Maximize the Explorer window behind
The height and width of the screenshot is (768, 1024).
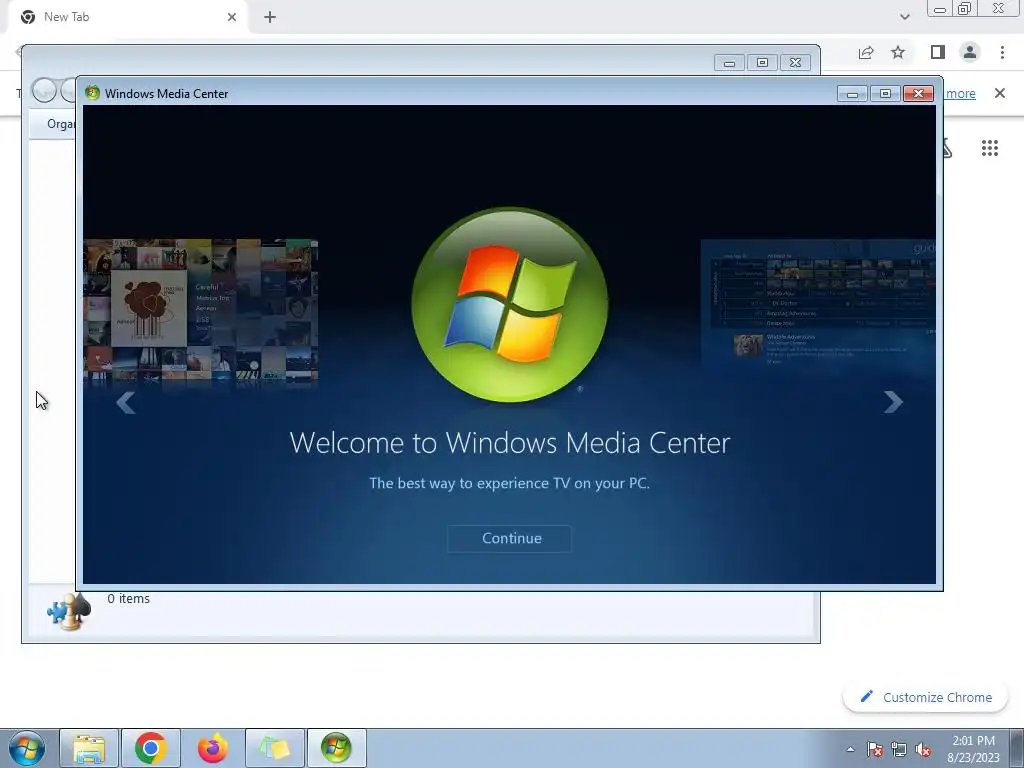click(762, 63)
